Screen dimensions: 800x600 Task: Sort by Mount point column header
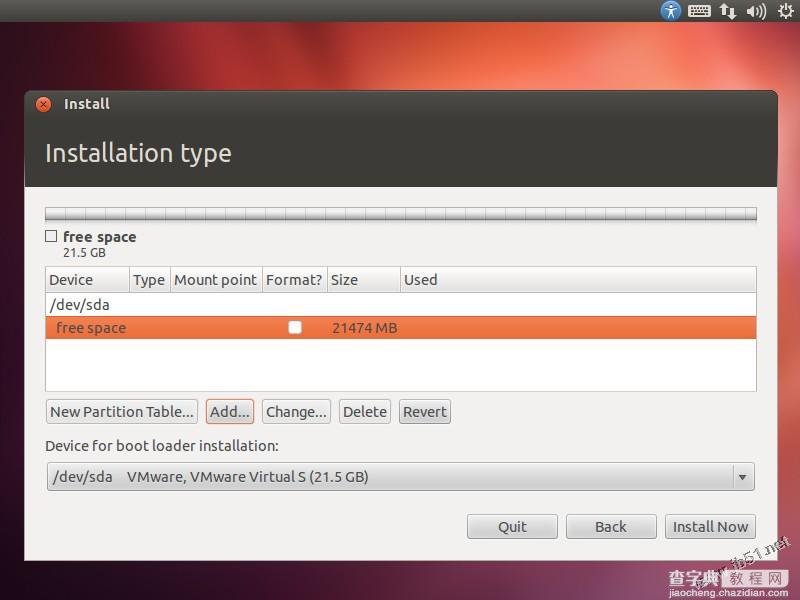(x=216, y=280)
